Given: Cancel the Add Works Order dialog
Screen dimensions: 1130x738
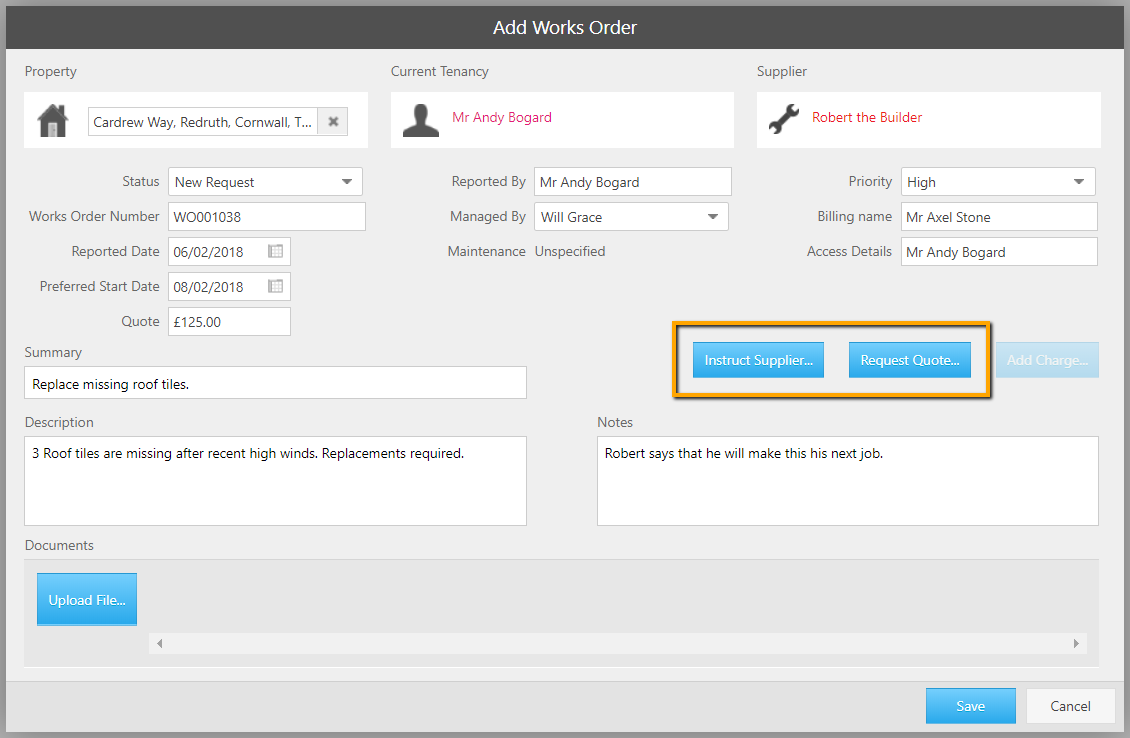Looking at the screenshot, I should coord(1070,706).
